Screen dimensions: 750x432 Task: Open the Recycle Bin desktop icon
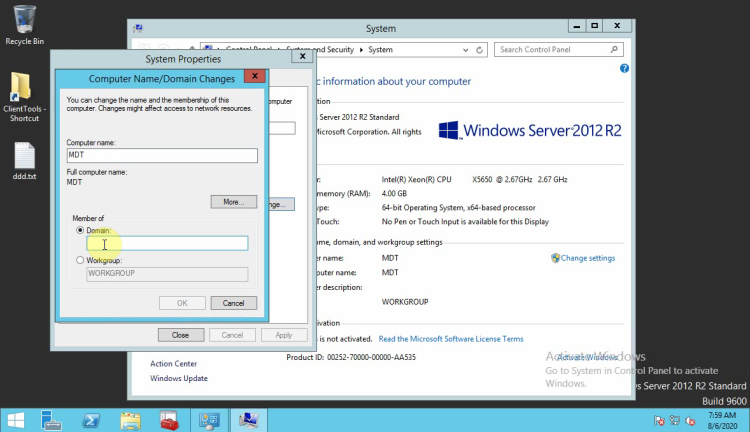pos(24,22)
